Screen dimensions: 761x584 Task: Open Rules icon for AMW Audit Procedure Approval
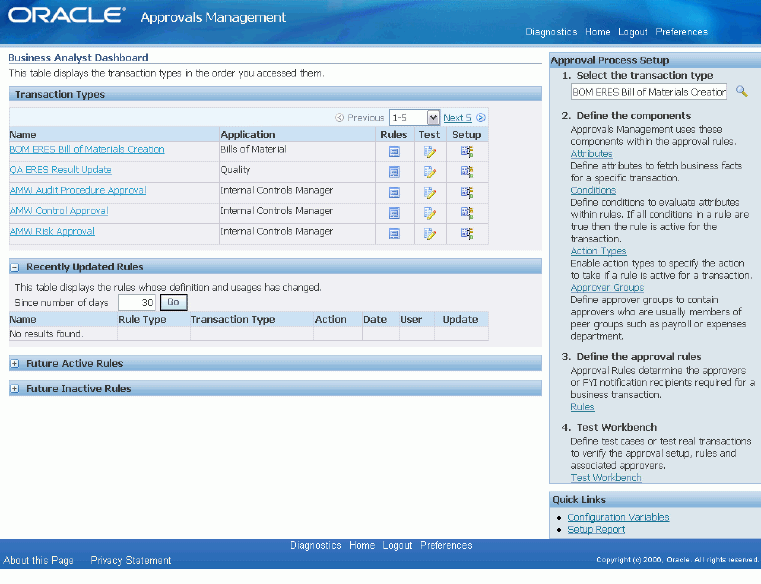[x=394, y=193]
